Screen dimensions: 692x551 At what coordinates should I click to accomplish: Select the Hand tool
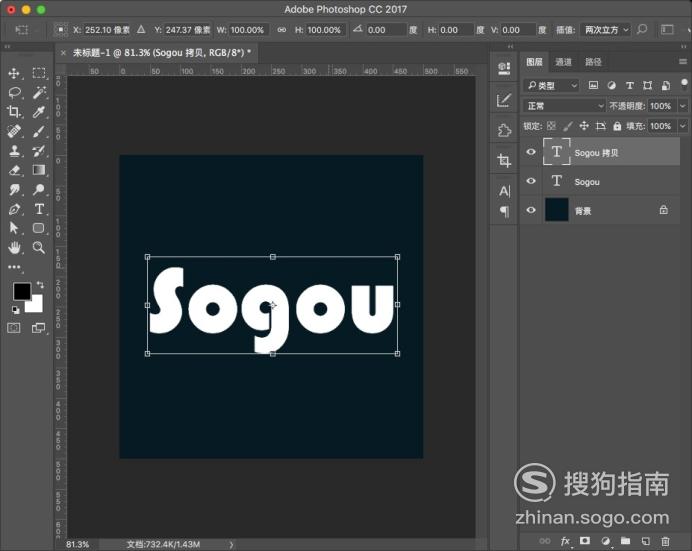pyautogui.click(x=14, y=247)
